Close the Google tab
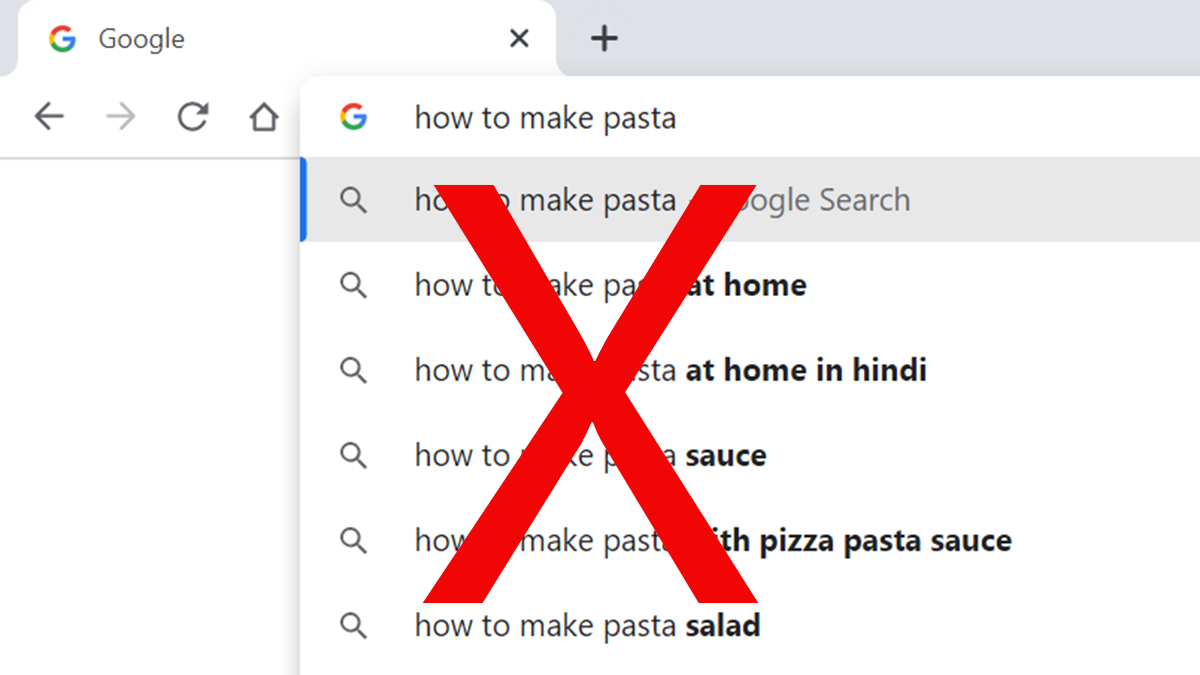This screenshot has height=675, width=1200. point(519,39)
